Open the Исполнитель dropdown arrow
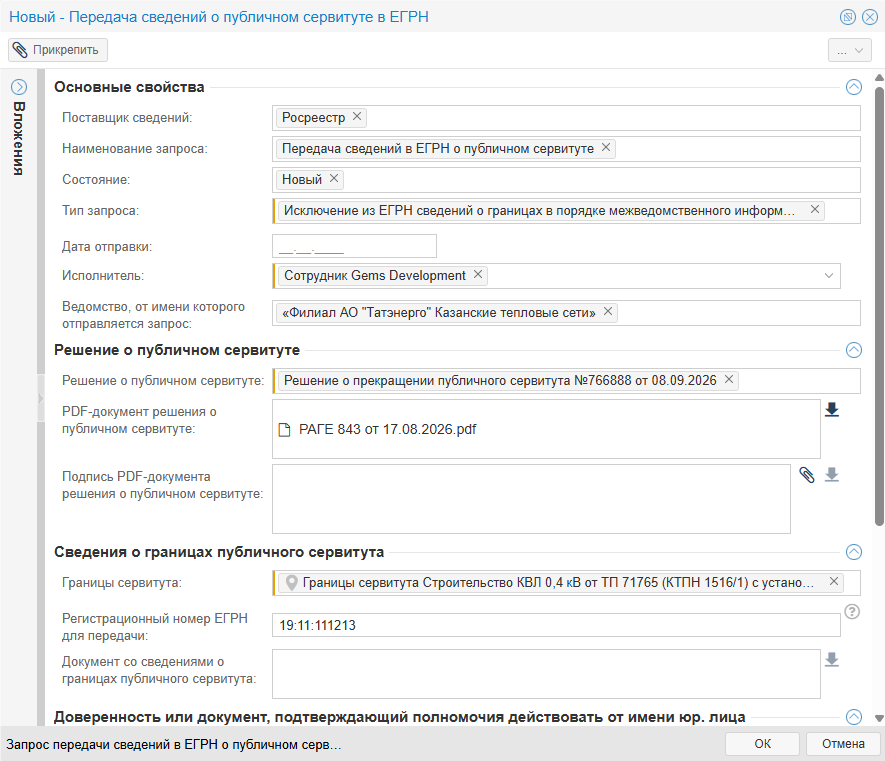885x761 pixels. pos(829,275)
